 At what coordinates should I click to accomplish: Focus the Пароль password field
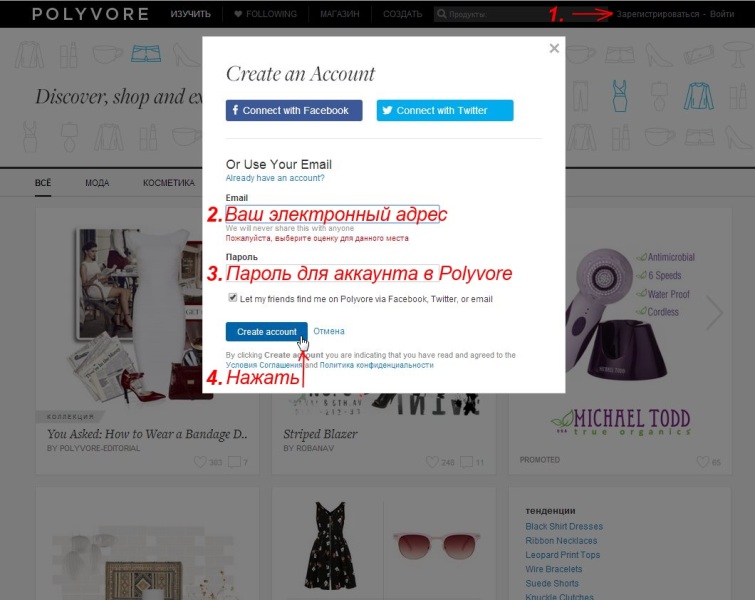[333, 274]
